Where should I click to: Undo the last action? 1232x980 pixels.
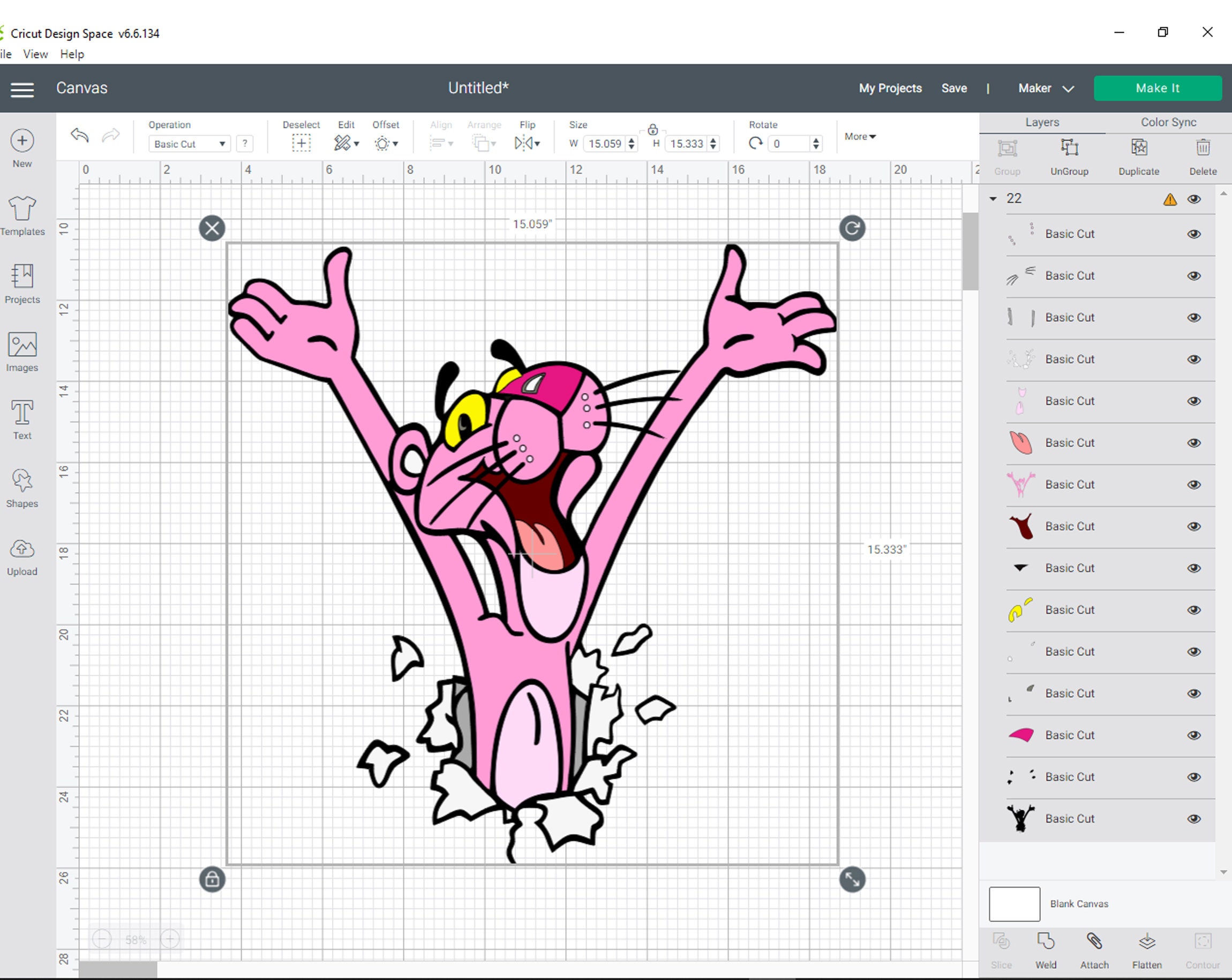(x=79, y=135)
